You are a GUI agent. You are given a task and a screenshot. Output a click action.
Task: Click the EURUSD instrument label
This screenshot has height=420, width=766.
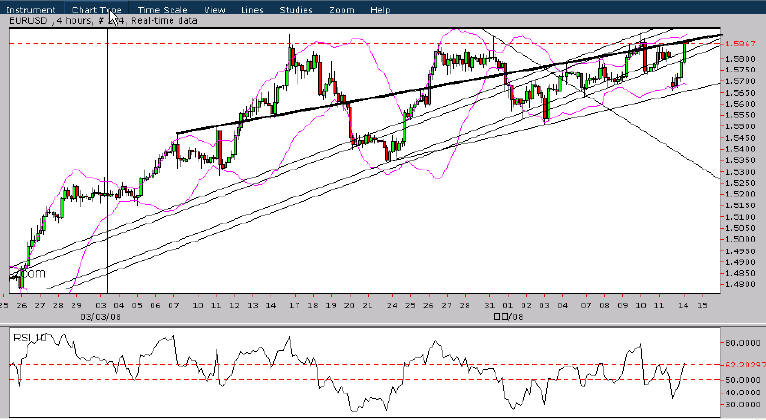pos(28,21)
